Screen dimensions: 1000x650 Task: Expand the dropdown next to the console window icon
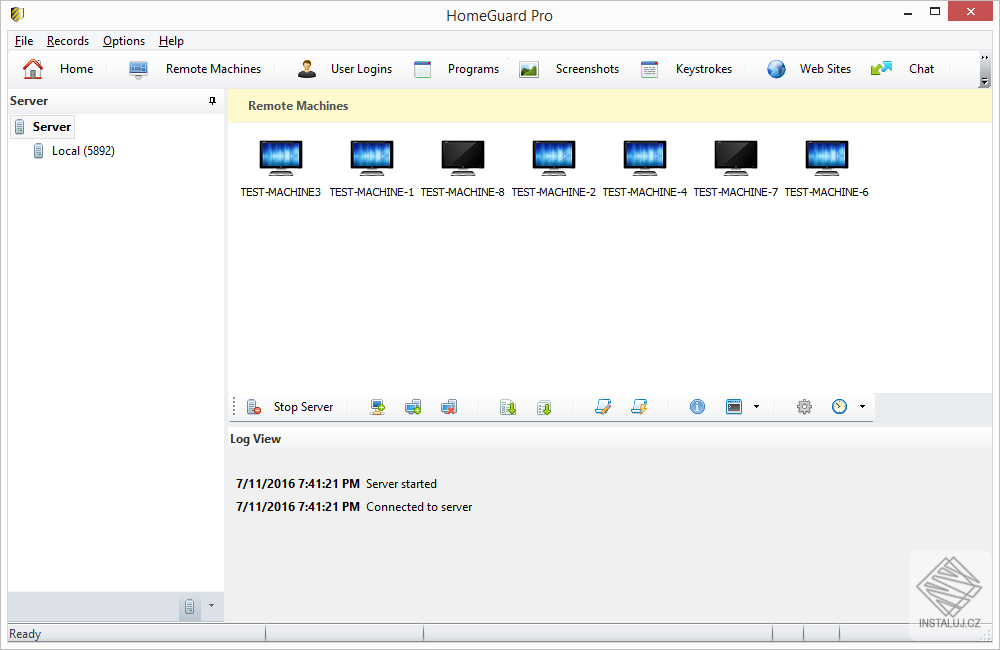756,407
